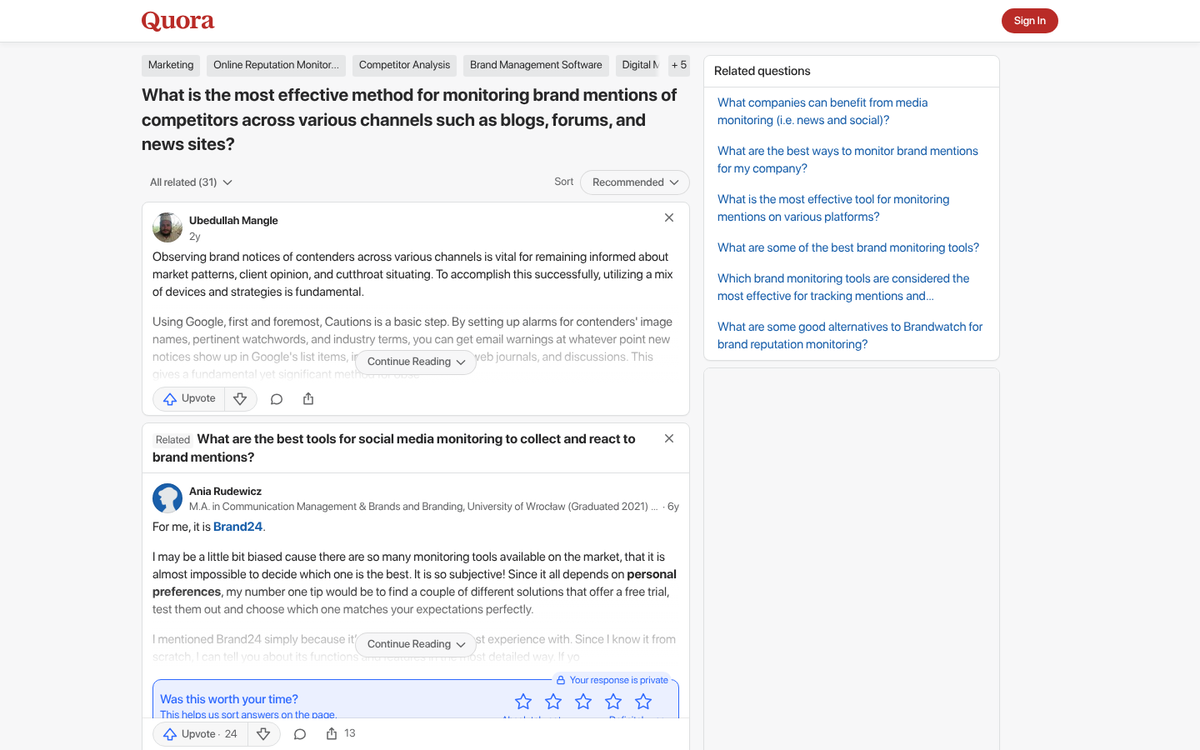Downvote Ania Rudewicz's answer

[x=263, y=733]
